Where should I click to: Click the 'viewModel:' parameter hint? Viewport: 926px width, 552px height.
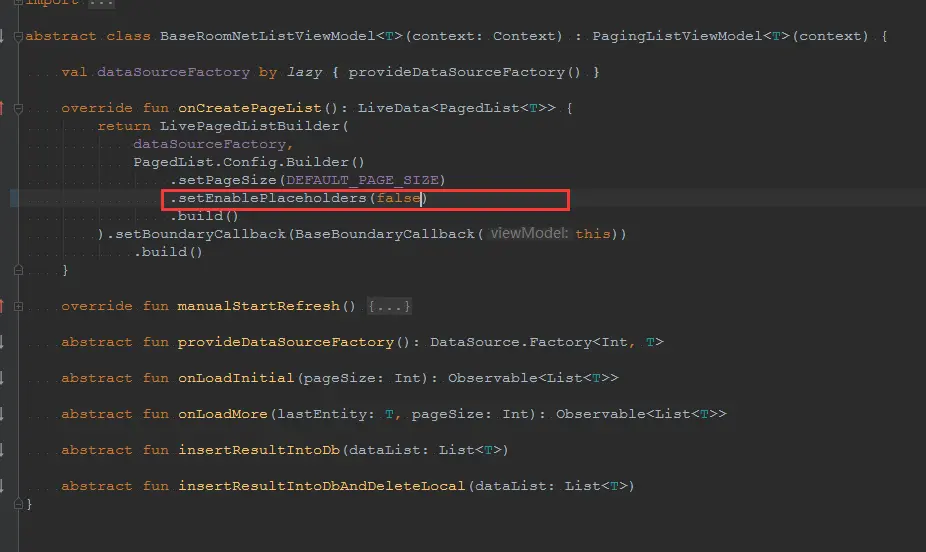coord(529,233)
